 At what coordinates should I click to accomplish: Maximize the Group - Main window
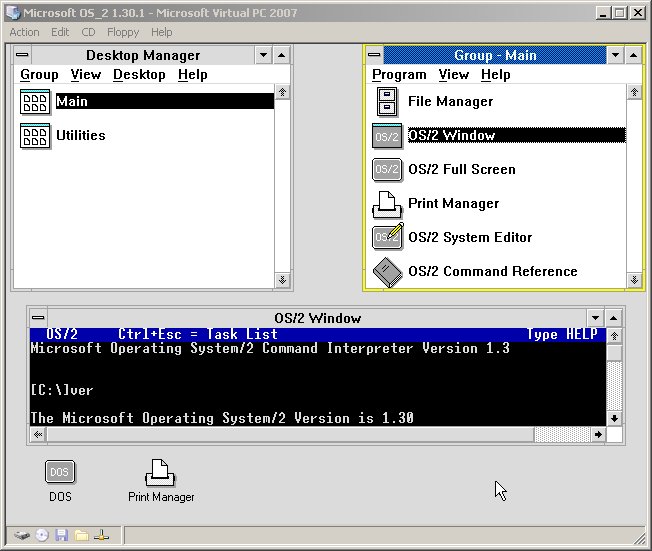point(633,55)
